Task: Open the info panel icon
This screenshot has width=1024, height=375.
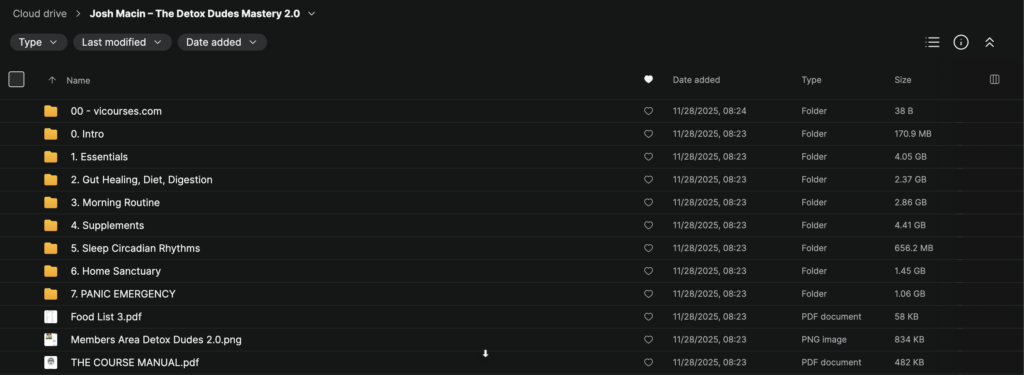Action: click(x=961, y=42)
